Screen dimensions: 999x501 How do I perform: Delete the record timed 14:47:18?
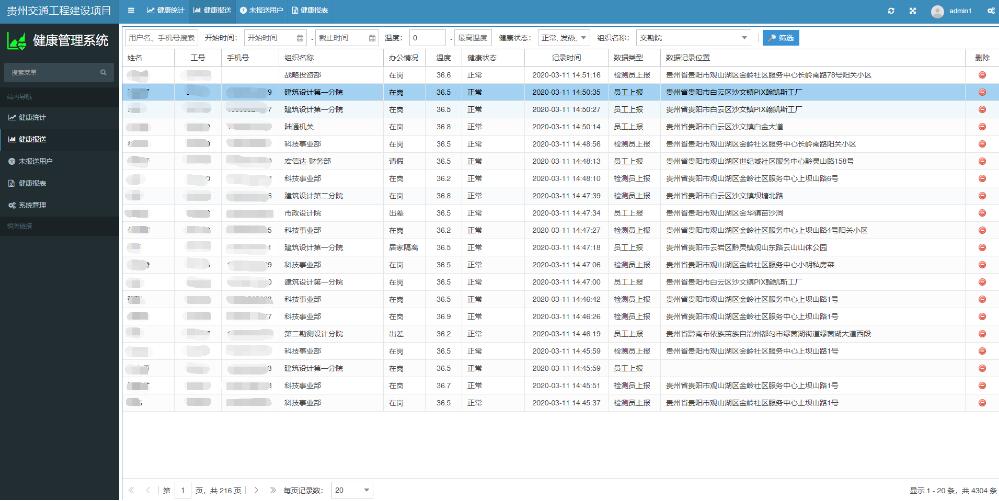tap(982, 247)
